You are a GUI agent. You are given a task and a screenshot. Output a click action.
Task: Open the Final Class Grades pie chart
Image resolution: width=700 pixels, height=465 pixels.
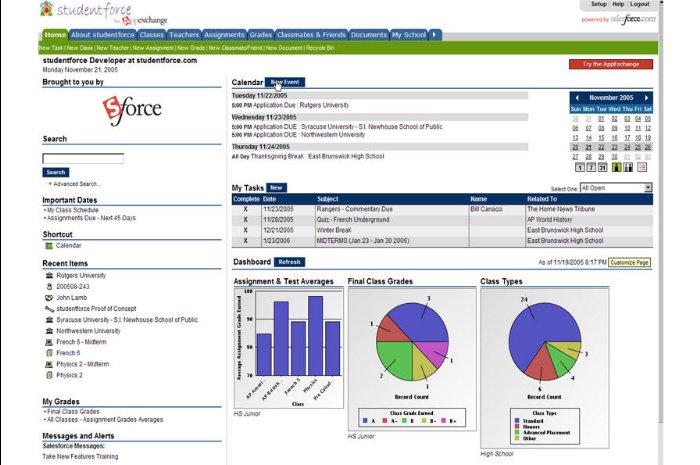tap(412, 359)
